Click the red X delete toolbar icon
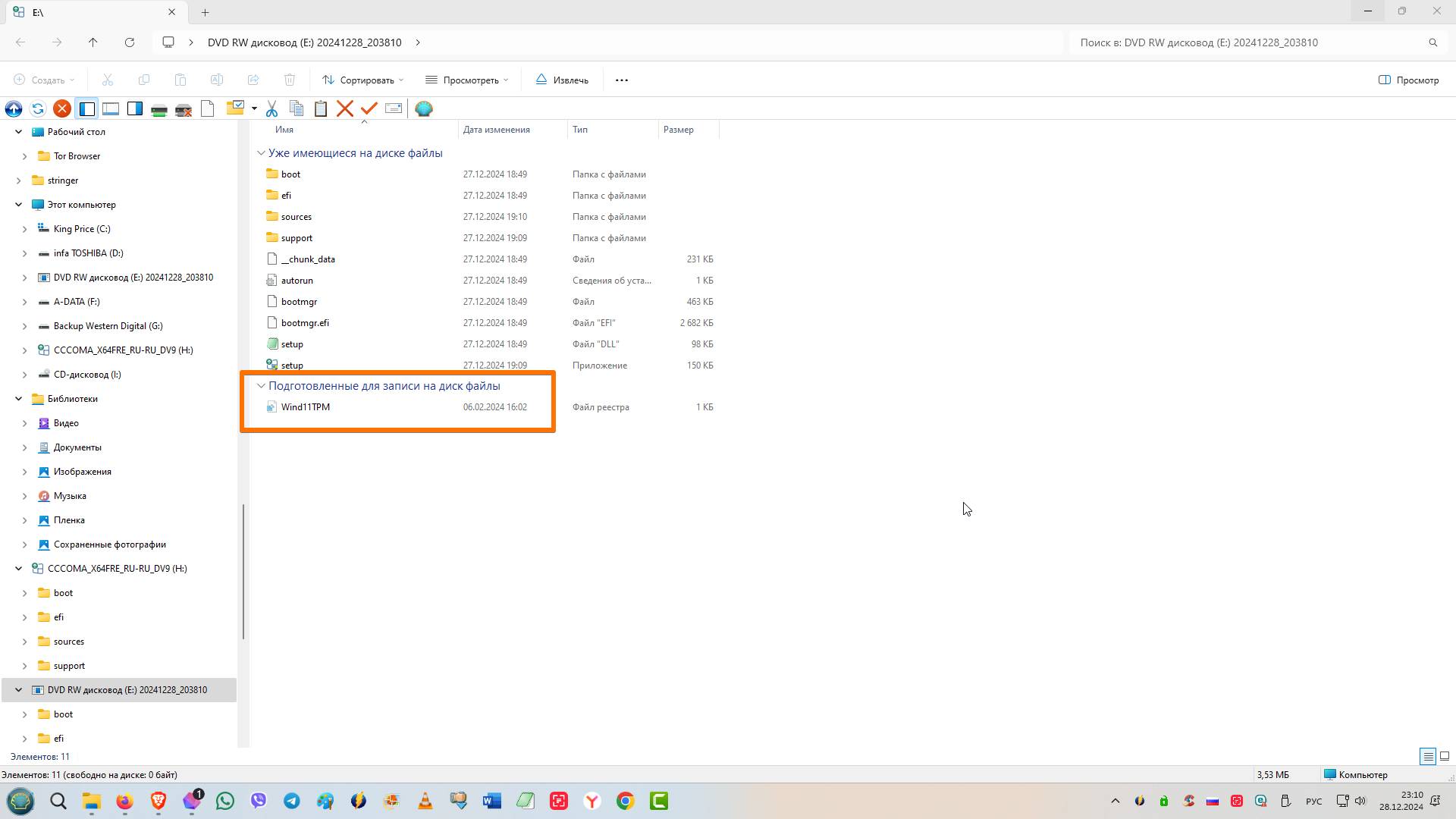 click(345, 109)
